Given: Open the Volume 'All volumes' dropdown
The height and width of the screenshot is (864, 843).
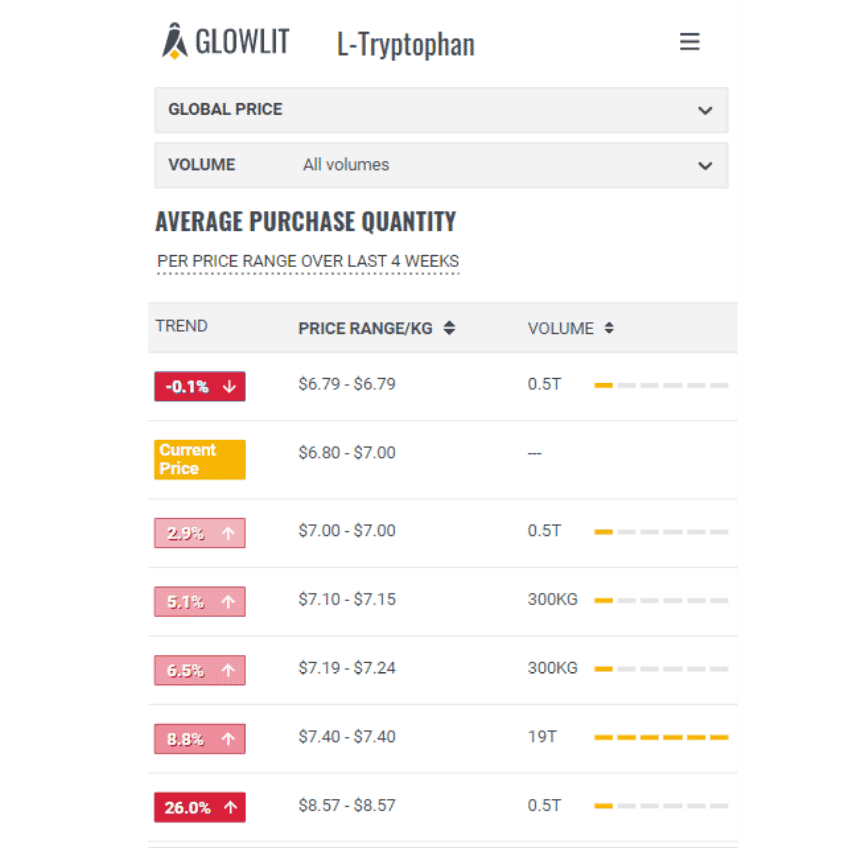Looking at the screenshot, I should pyautogui.click(x=440, y=165).
